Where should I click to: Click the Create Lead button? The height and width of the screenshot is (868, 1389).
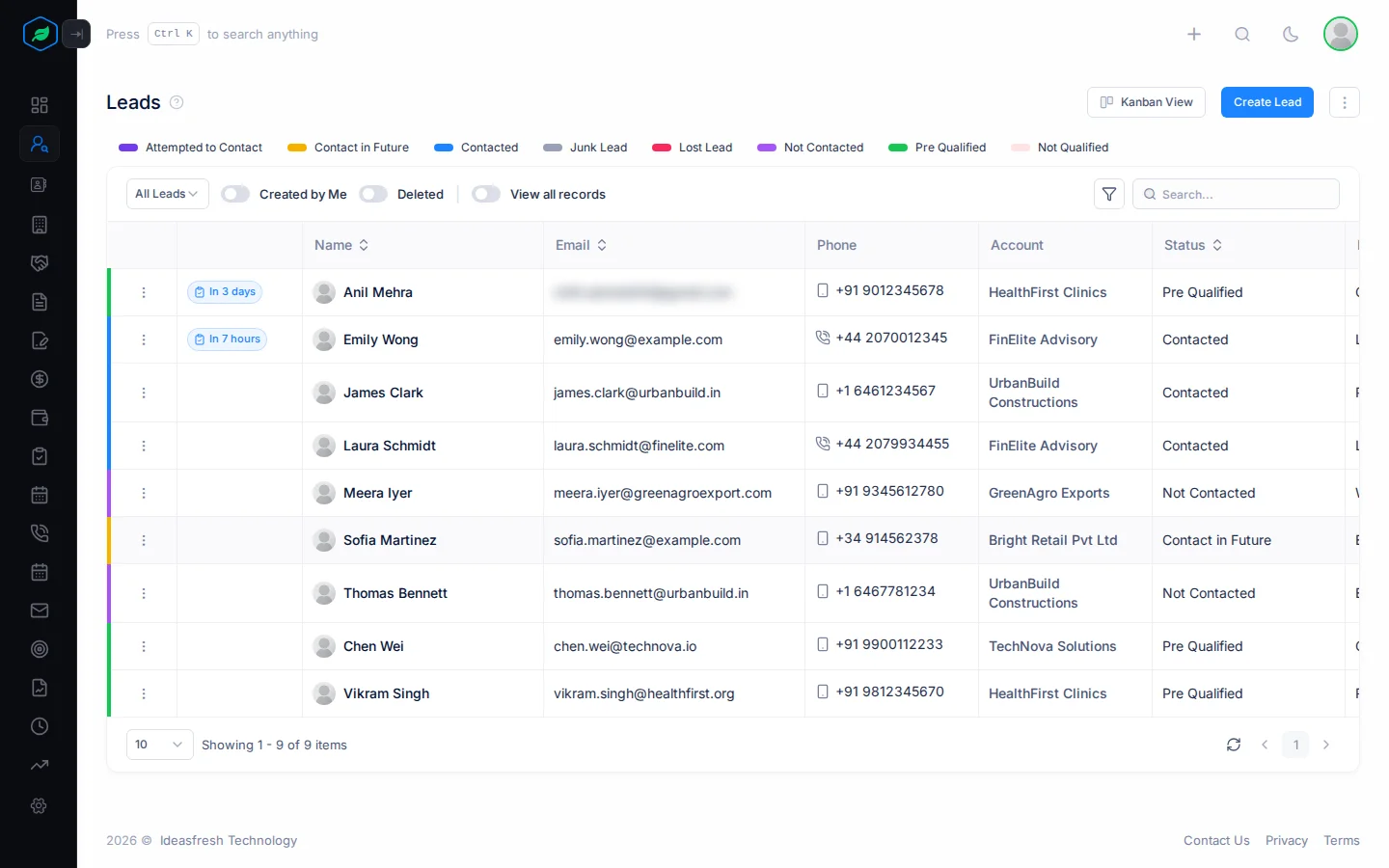pyautogui.click(x=1267, y=102)
